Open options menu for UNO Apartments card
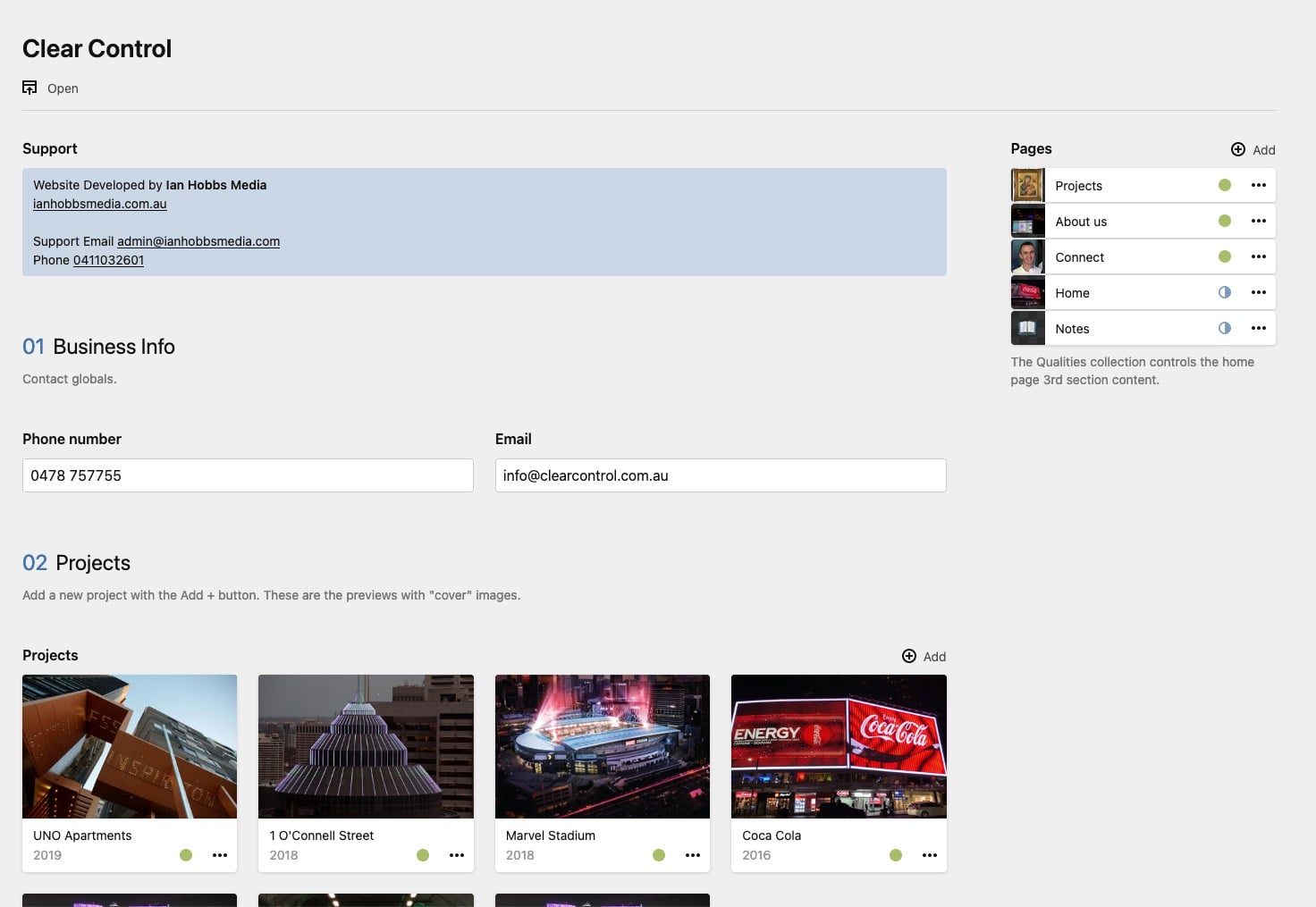This screenshot has height=907, width=1316. [220, 855]
